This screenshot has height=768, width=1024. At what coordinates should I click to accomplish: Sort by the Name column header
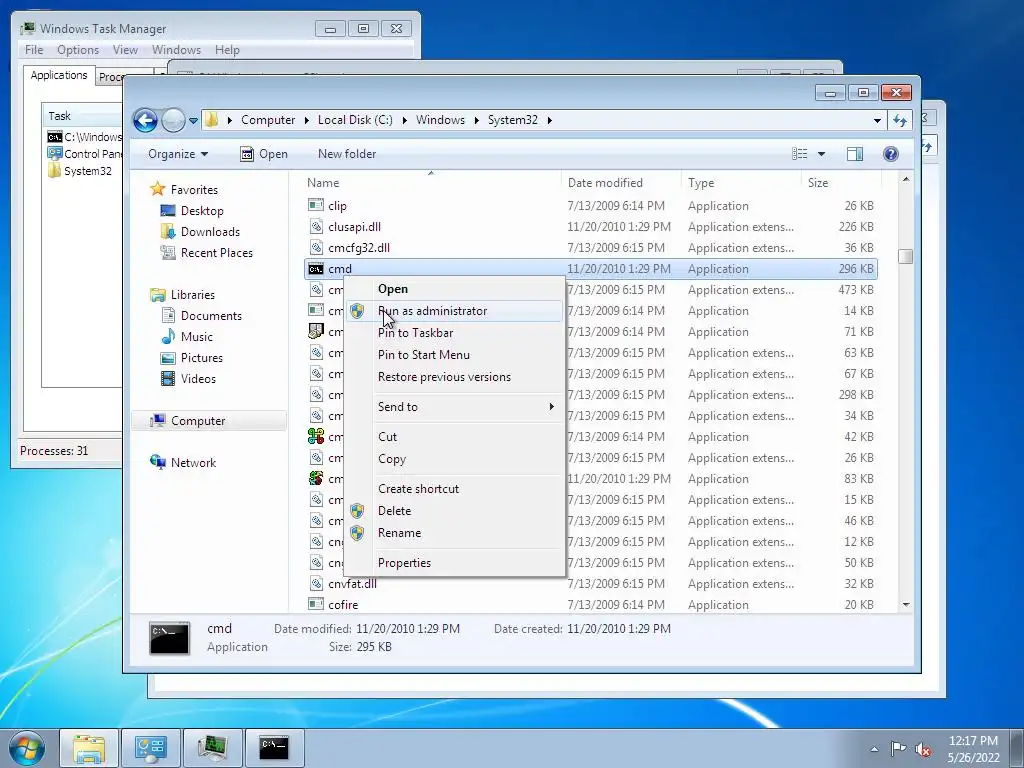(431, 183)
